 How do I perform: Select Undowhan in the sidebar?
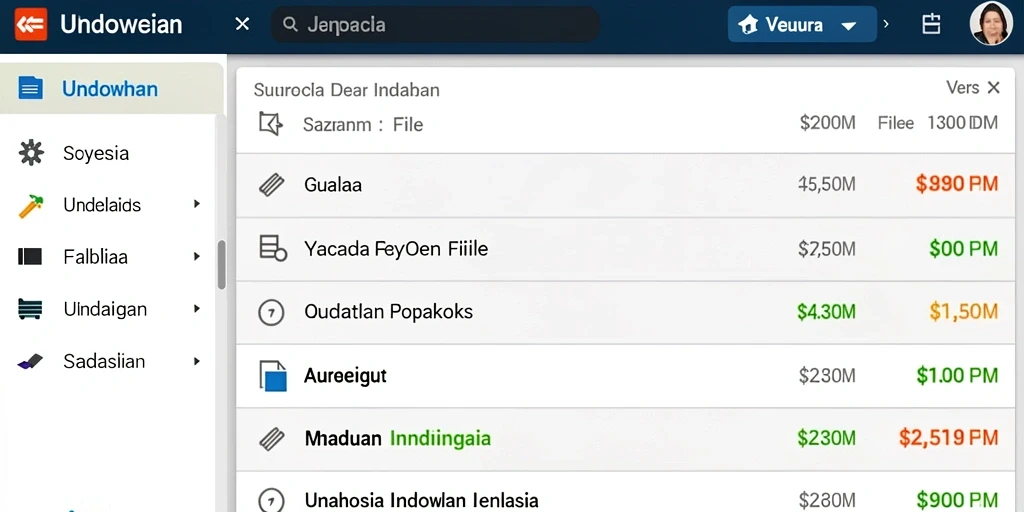[112, 88]
